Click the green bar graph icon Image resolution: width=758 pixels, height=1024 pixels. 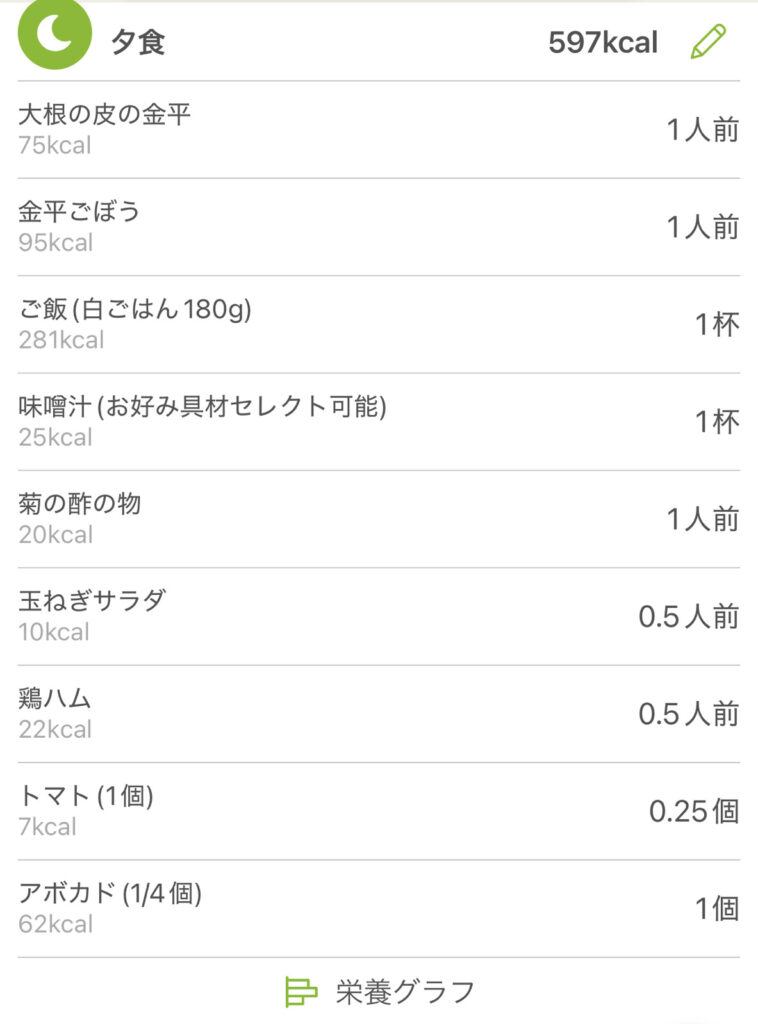[300, 991]
